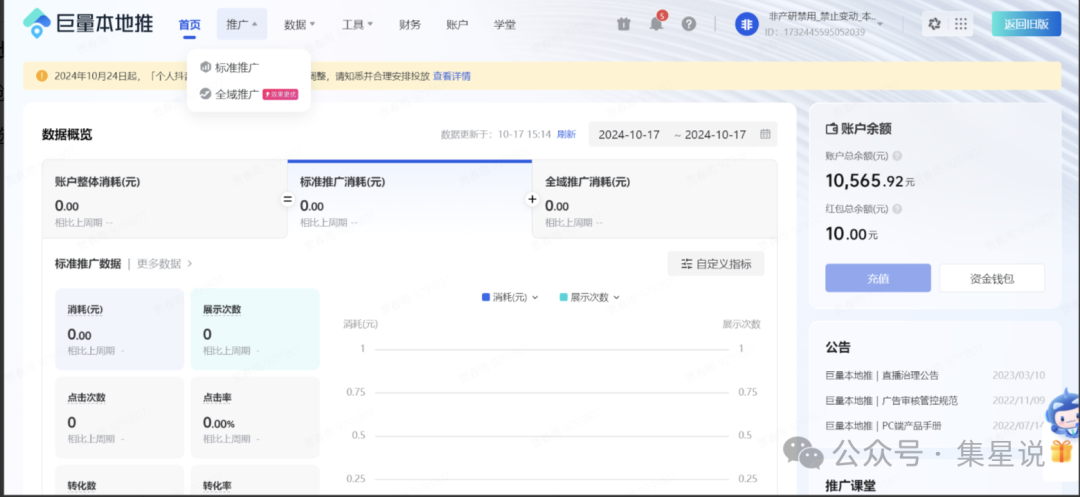Viewport: 1080px width, 497px height.
Task: Select the 点击率 metric card
Action: pyautogui.click(x=255, y=417)
